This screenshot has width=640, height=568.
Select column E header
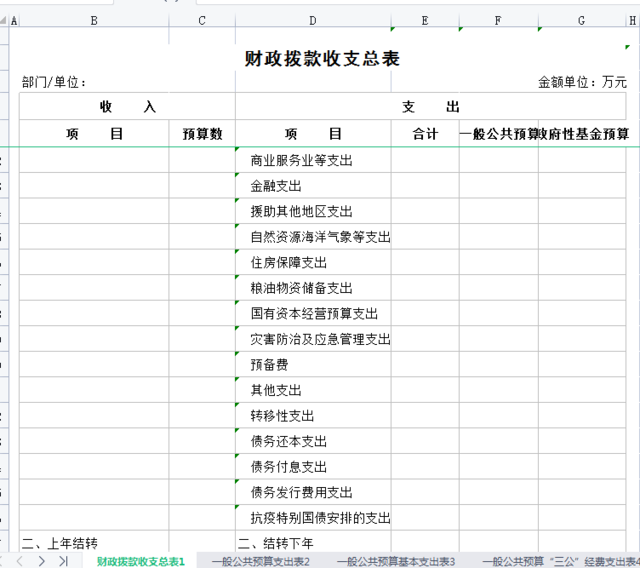pyautogui.click(x=425, y=20)
